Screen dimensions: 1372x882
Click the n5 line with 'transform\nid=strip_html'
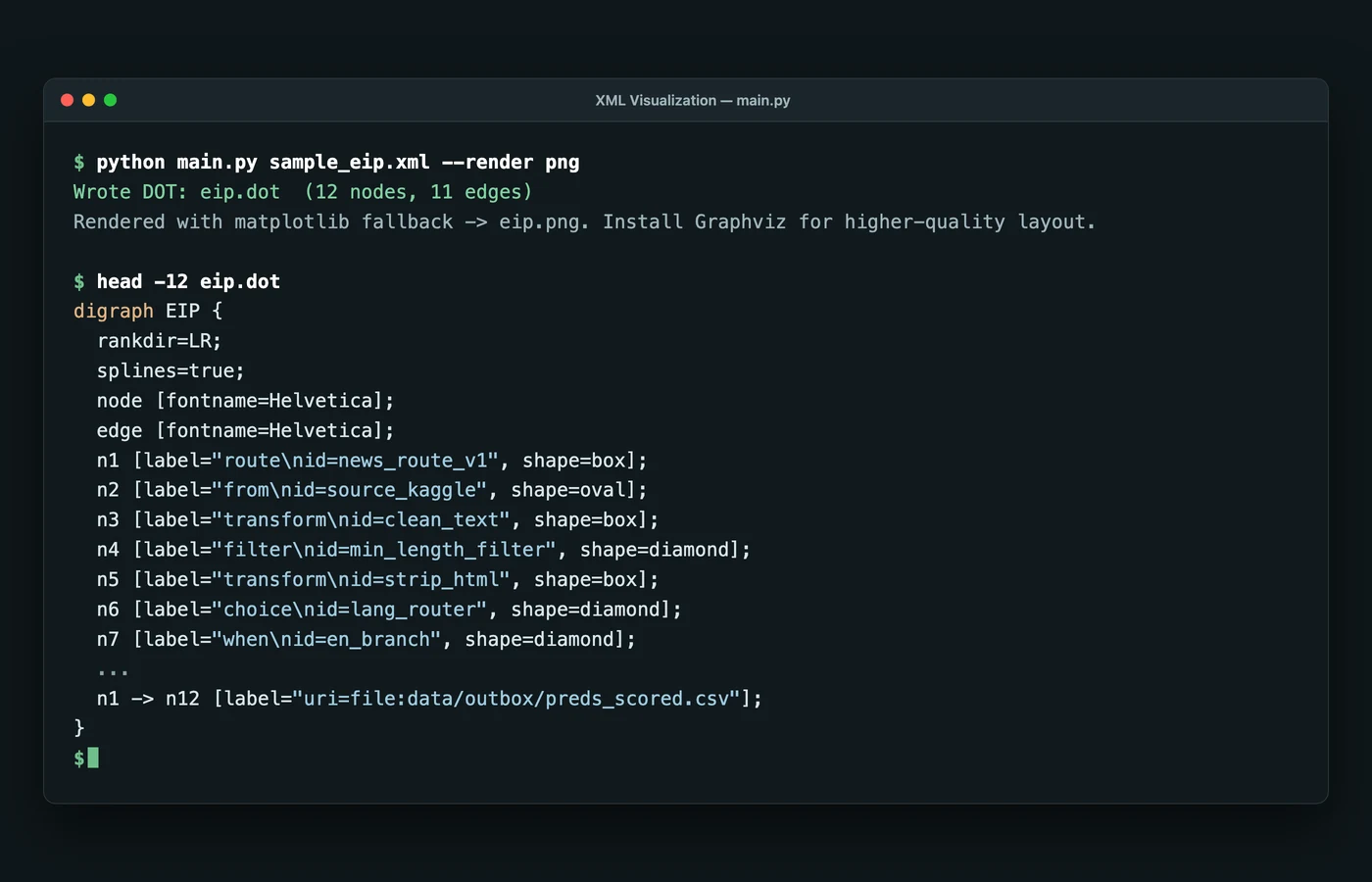(378, 579)
